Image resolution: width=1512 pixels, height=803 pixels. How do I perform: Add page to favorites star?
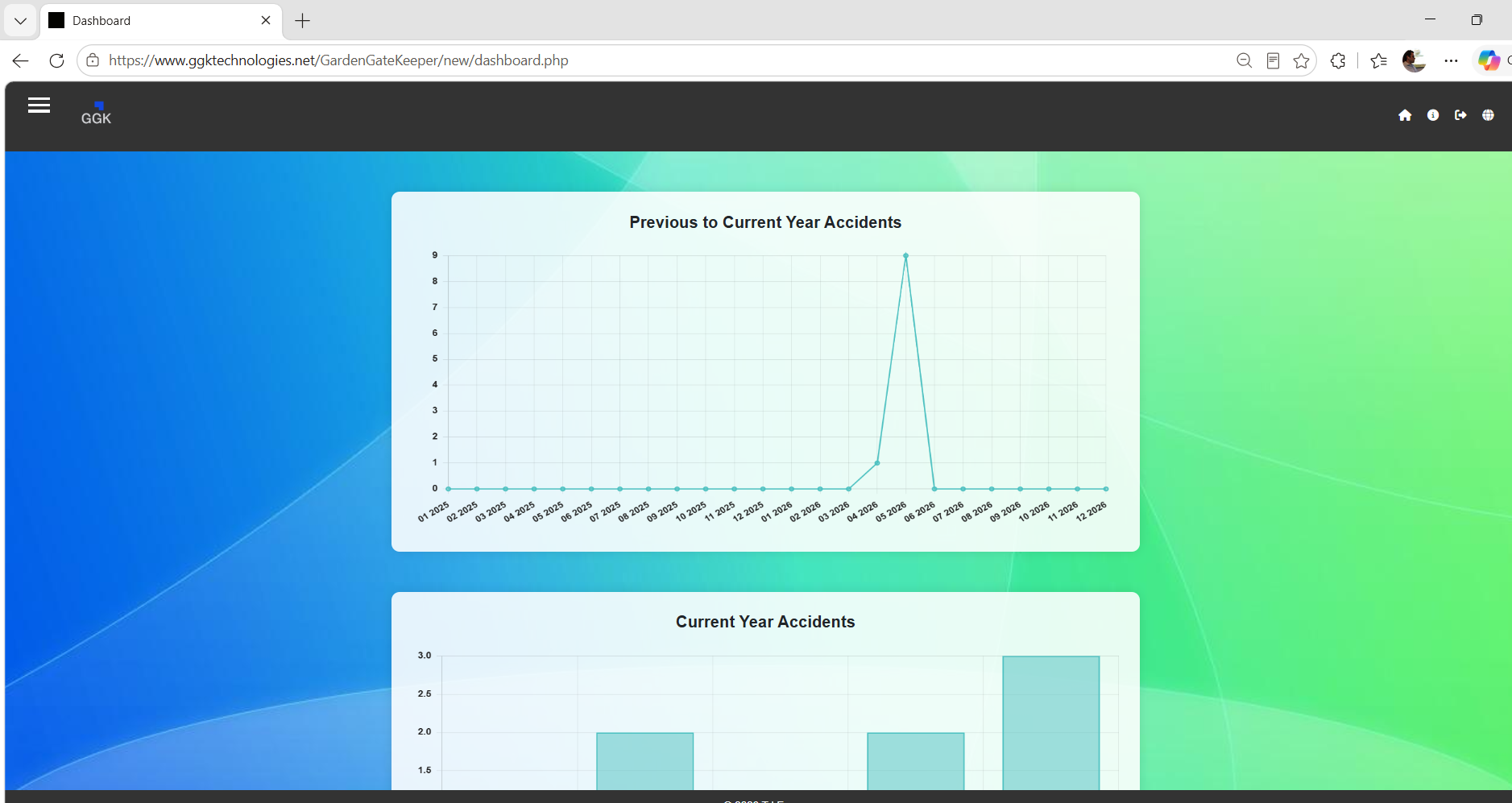coord(1301,60)
